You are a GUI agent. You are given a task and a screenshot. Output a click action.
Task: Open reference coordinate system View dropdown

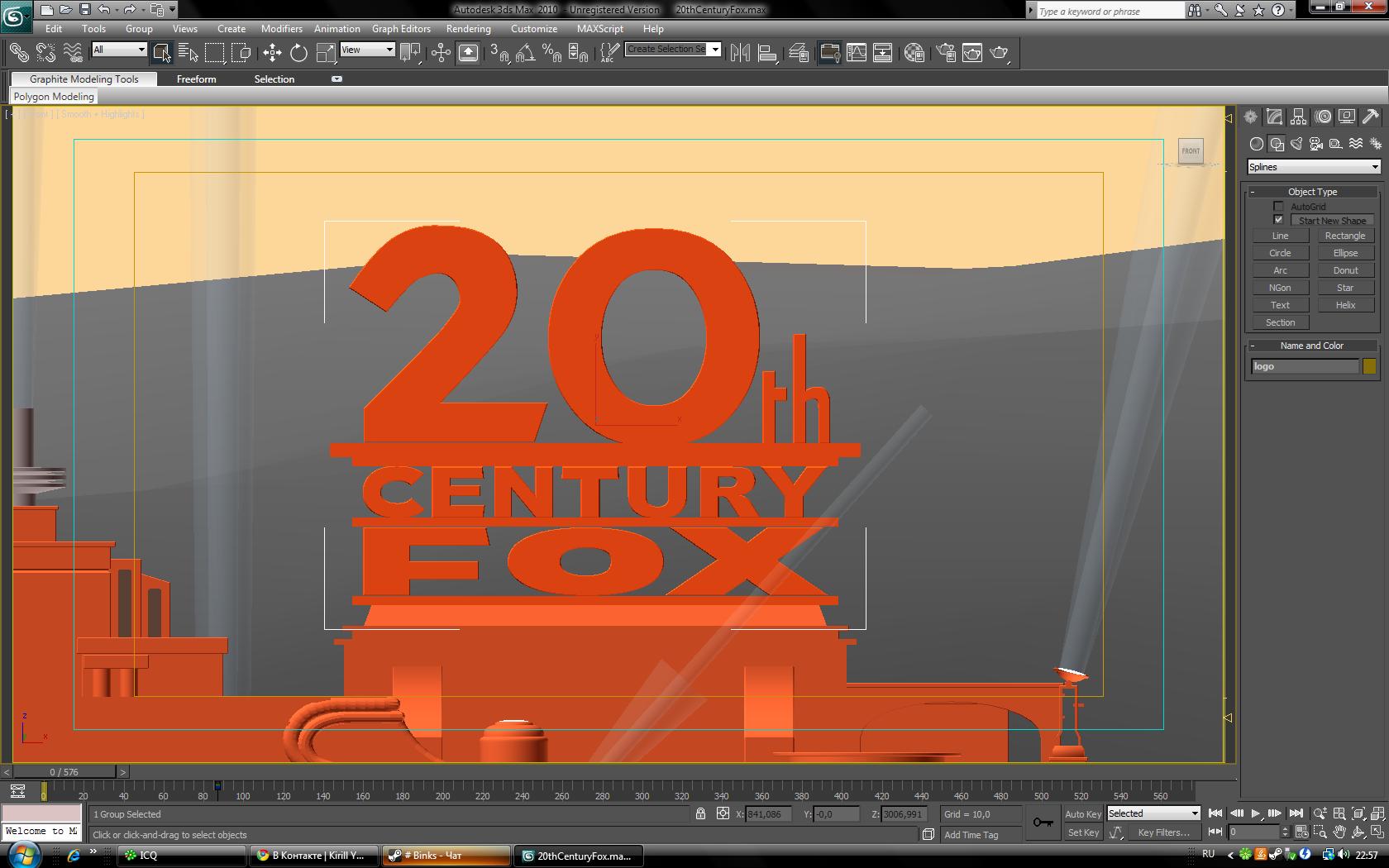(367, 50)
